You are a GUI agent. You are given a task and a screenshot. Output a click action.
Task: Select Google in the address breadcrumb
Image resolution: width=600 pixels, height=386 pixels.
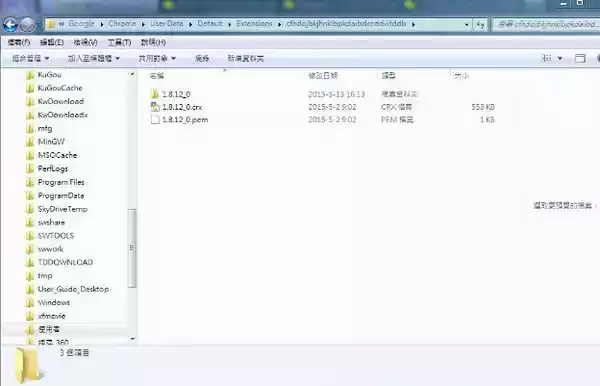point(81,24)
